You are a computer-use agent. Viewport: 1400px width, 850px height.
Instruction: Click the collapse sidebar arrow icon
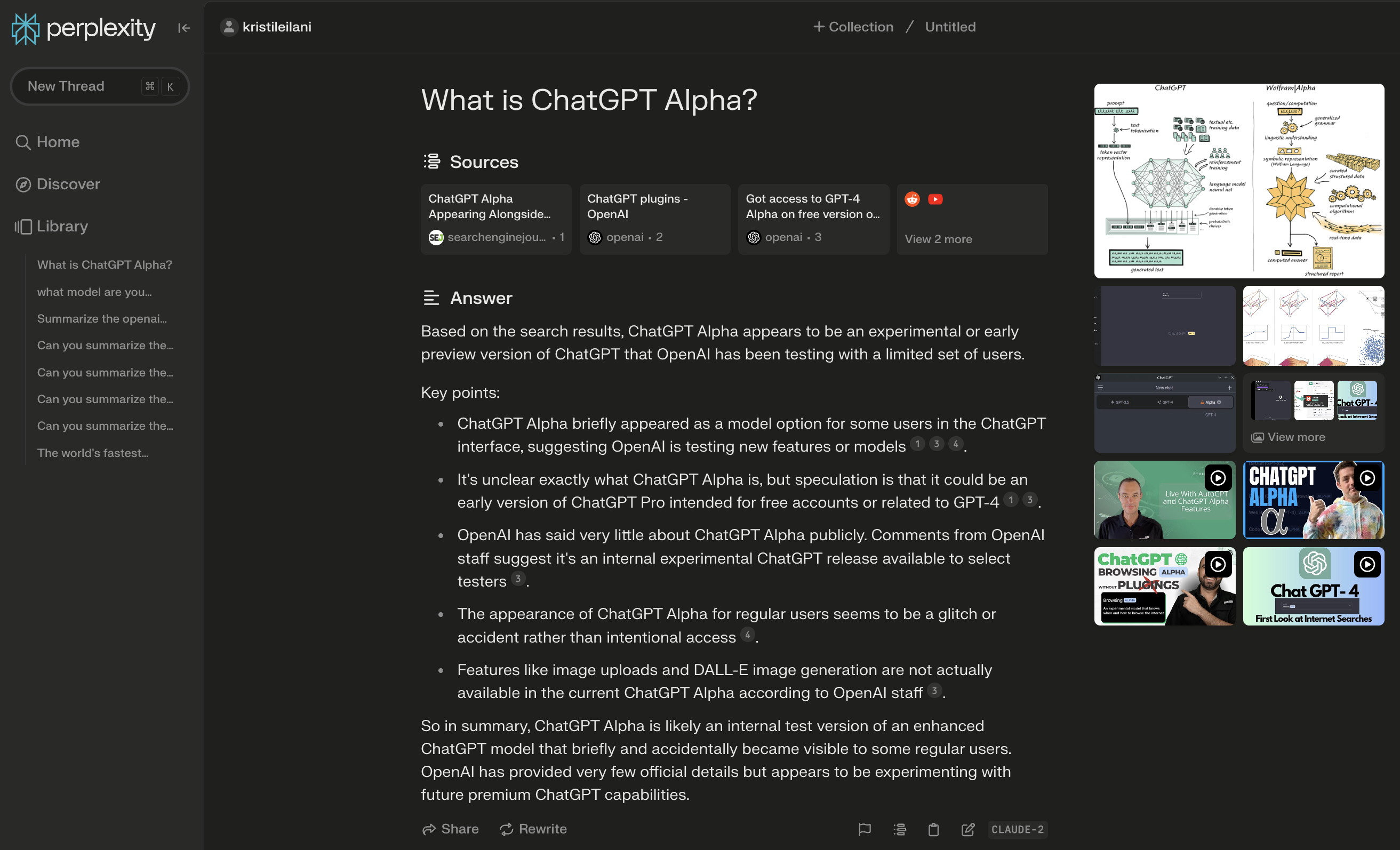(x=184, y=27)
